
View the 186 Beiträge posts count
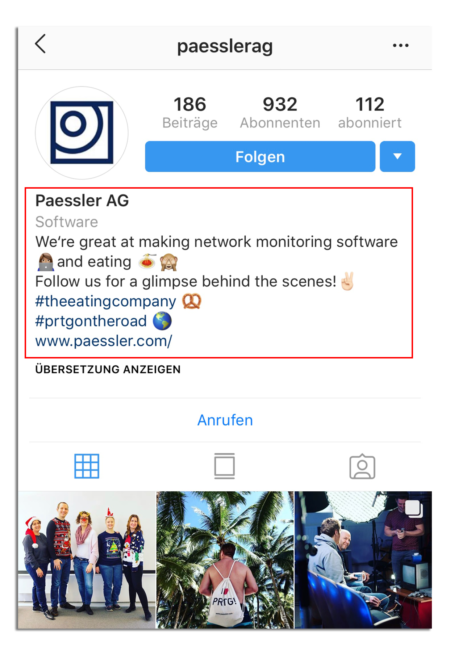[190, 113]
